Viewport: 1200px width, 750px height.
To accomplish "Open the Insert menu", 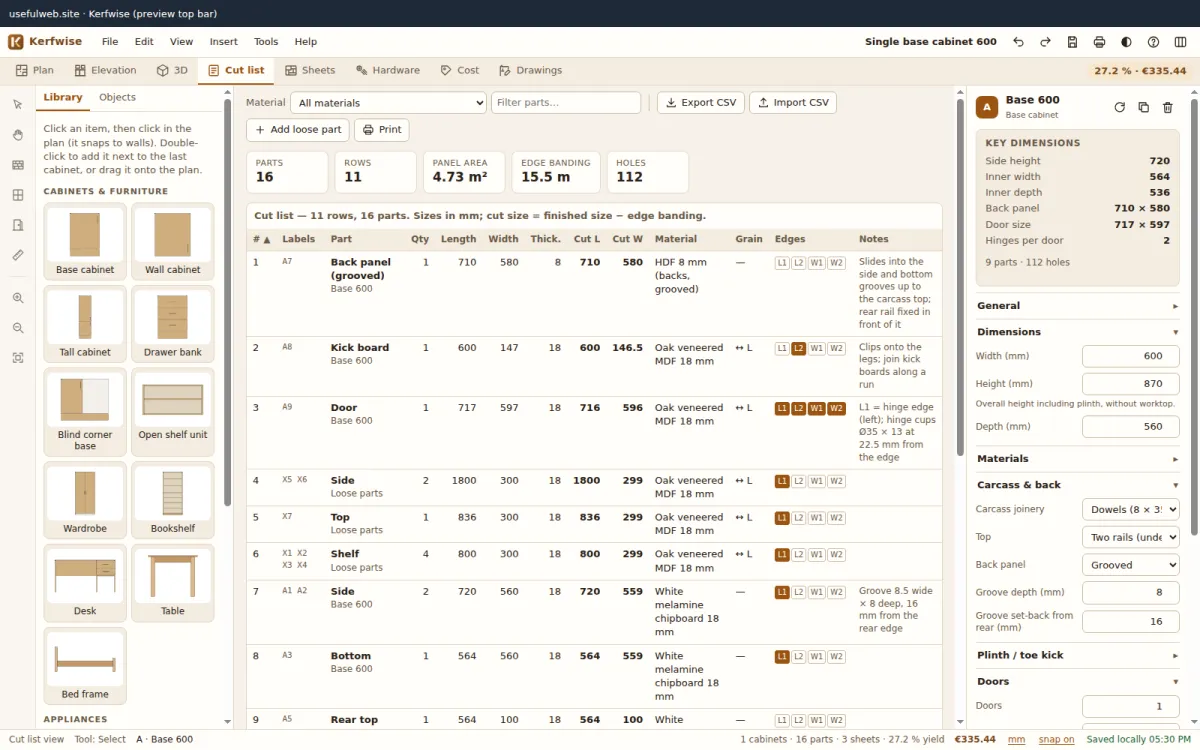I will click(224, 42).
